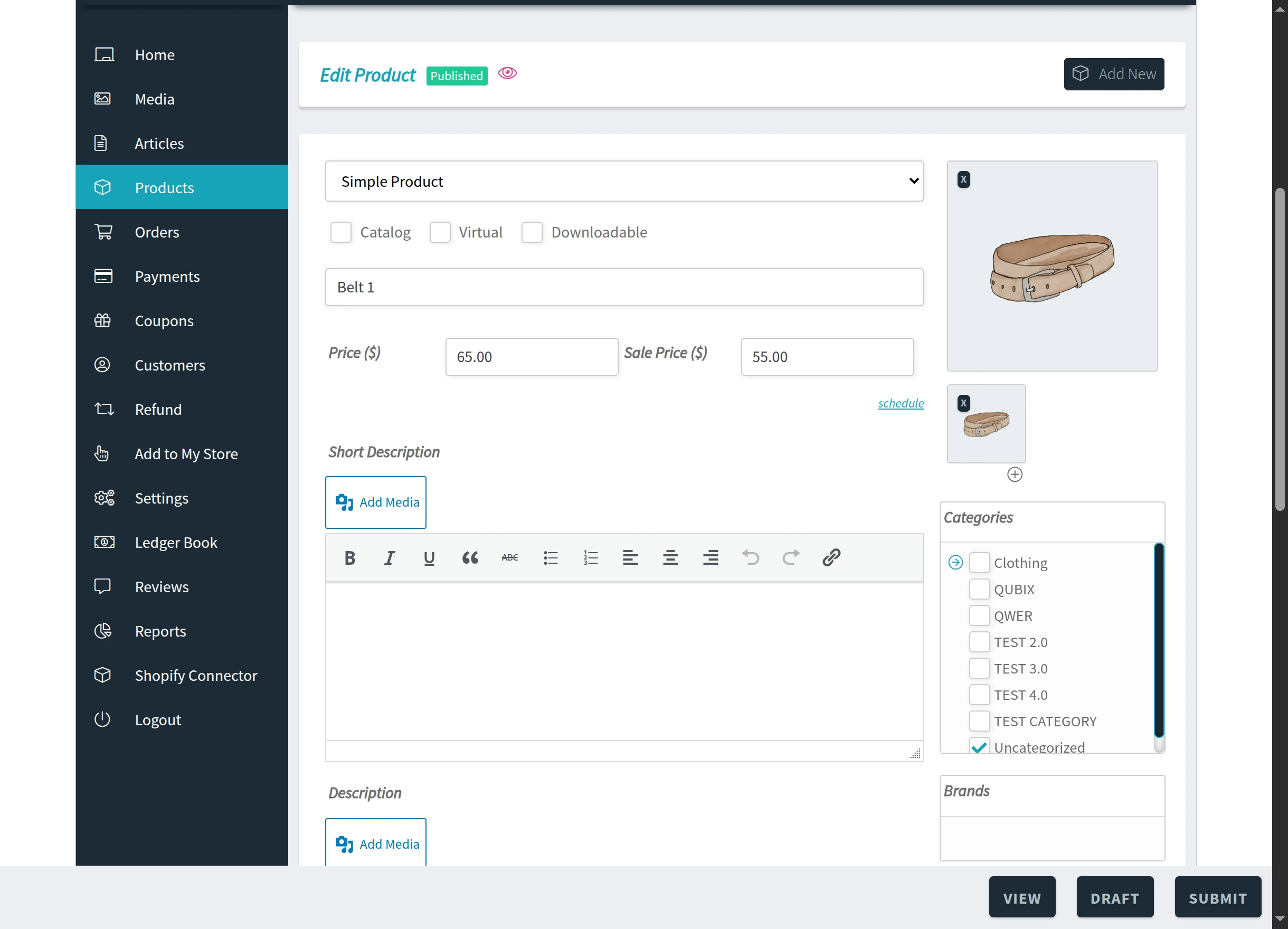Click the Customers person icon
The width and height of the screenshot is (1288, 929).
[x=102, y=365]
